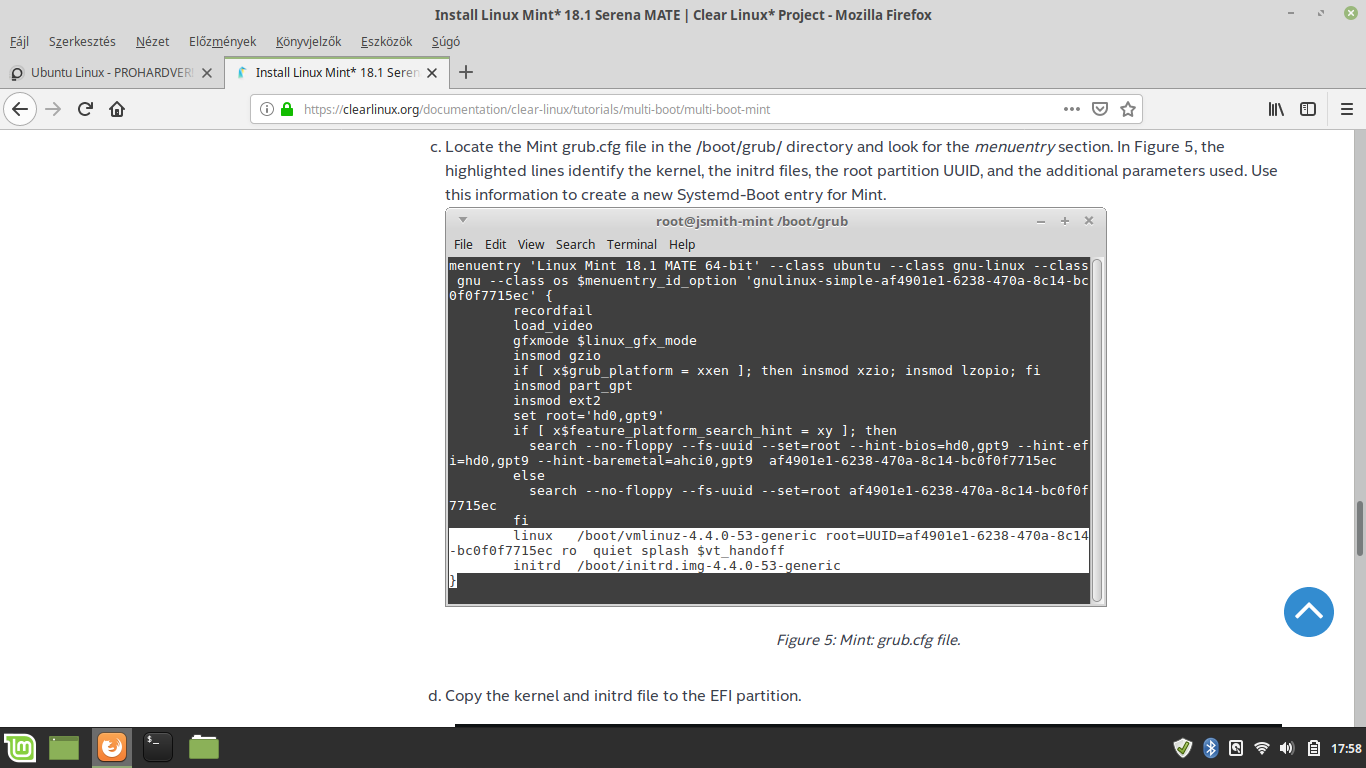Image resolution: width=1366 pixels, height=768 pixels.
Task: Open the Linux Mint start menu
Action: [20, 747]
